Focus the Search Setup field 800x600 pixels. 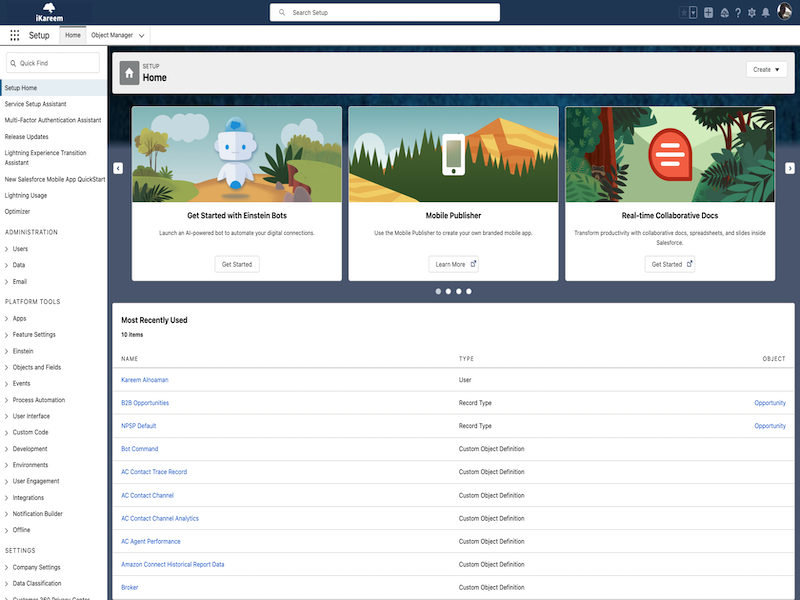coord(385,13)
